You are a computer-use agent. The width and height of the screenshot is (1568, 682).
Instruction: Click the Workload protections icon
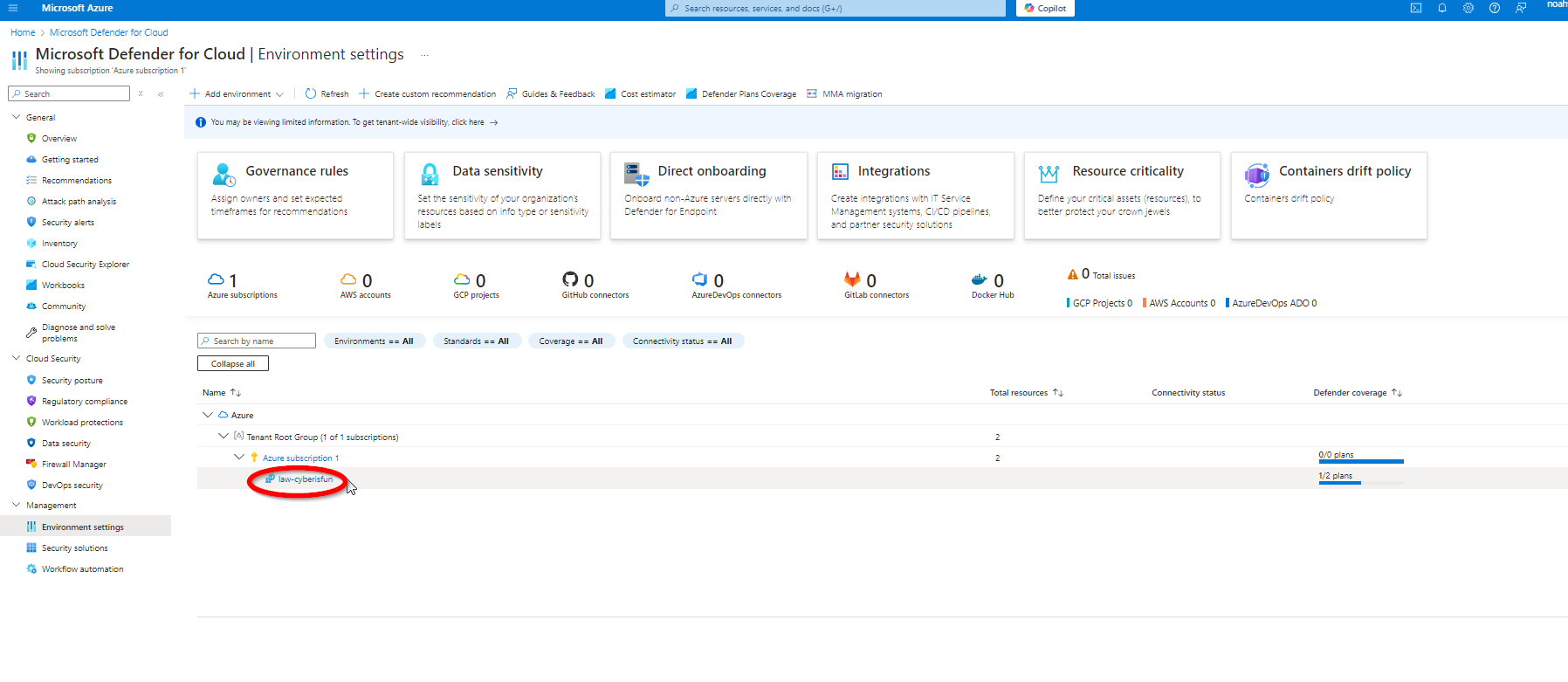[31, 422]
